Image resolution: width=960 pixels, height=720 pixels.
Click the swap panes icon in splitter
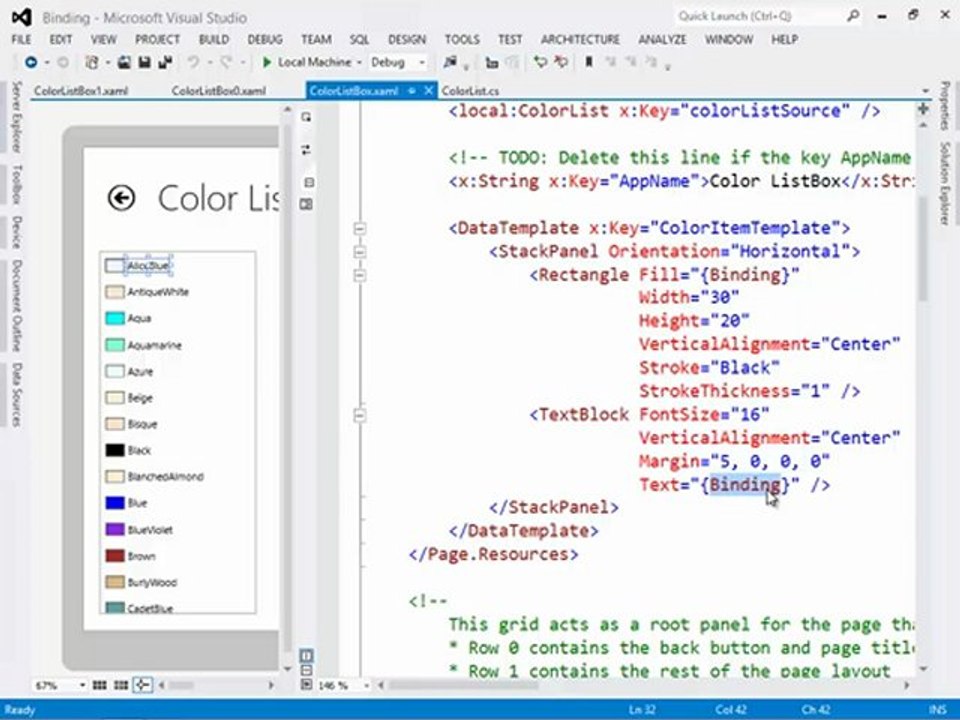point(306,149)
